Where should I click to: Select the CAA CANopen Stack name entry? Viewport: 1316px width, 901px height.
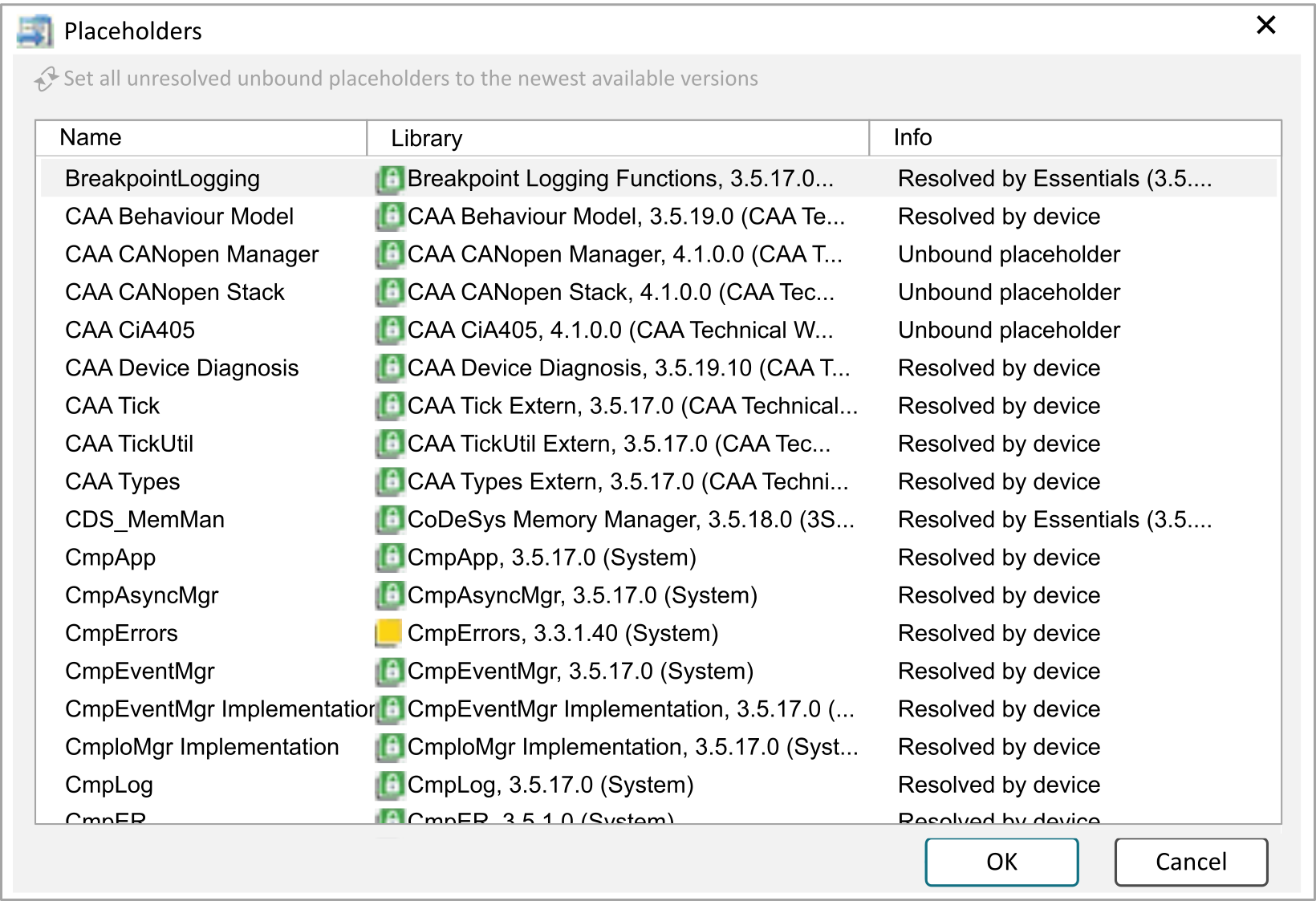175,292
